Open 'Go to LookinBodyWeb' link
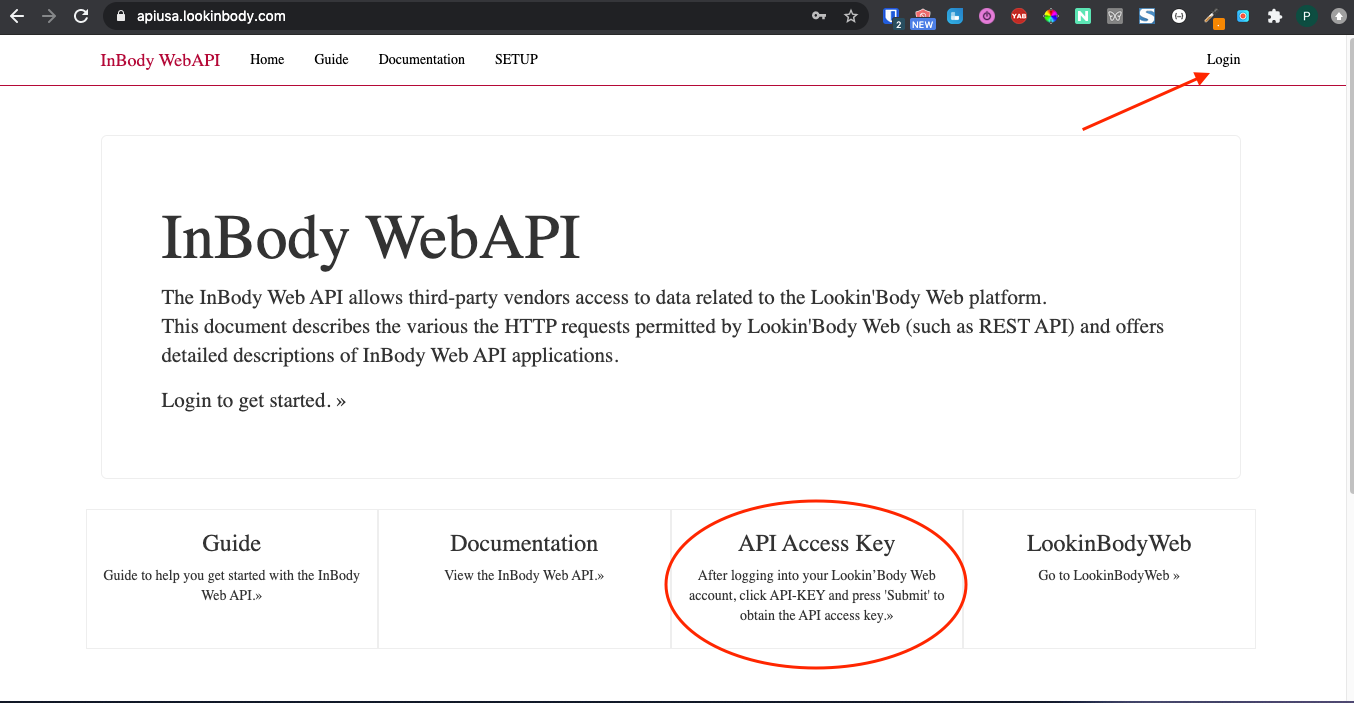 pyautogui.click(x=1108, y=576)
